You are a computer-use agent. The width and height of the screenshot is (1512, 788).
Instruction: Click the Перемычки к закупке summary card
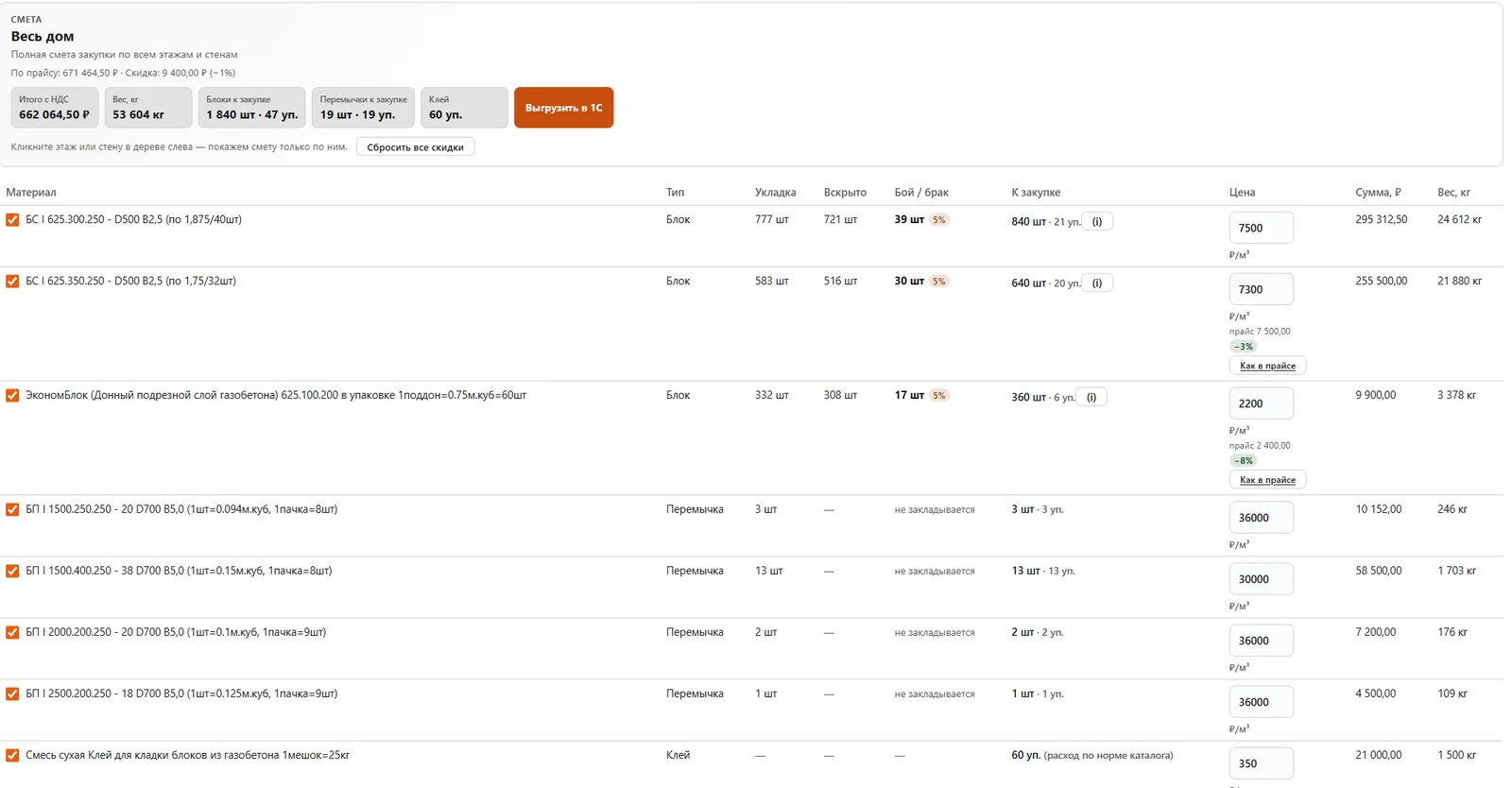click(x=363, y=108)
